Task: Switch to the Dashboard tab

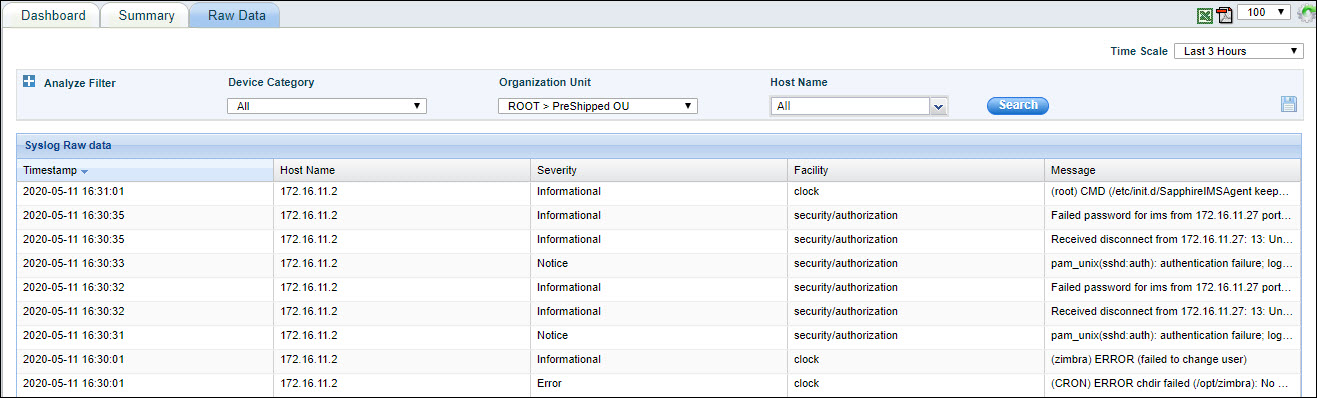Action: (54, 16)
